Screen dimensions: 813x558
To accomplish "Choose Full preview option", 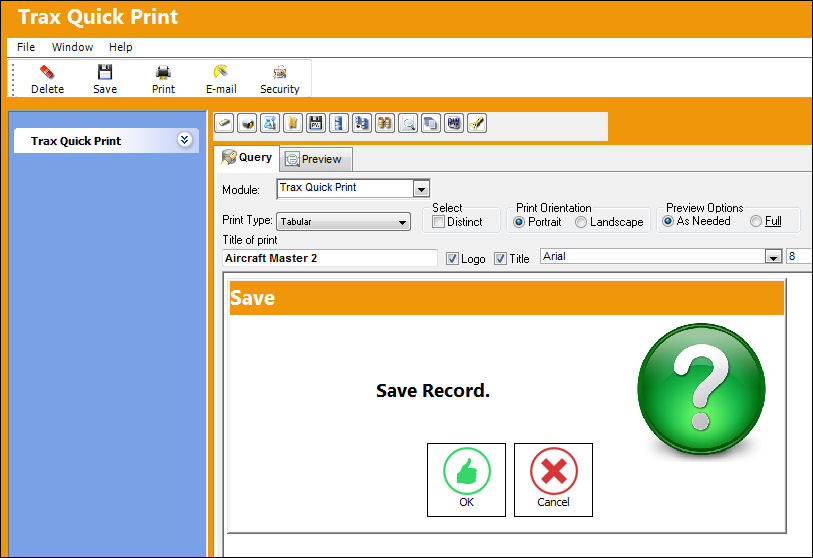I will click(756, 221).
